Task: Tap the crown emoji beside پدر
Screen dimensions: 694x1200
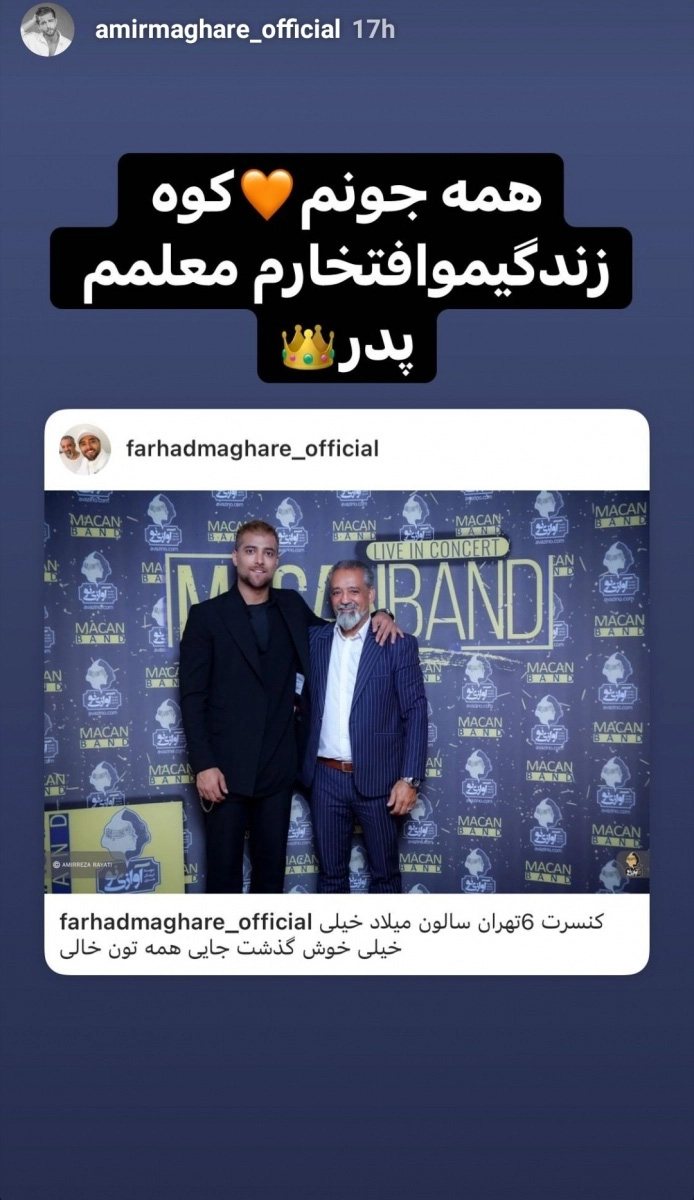Action: click(309, 347)
